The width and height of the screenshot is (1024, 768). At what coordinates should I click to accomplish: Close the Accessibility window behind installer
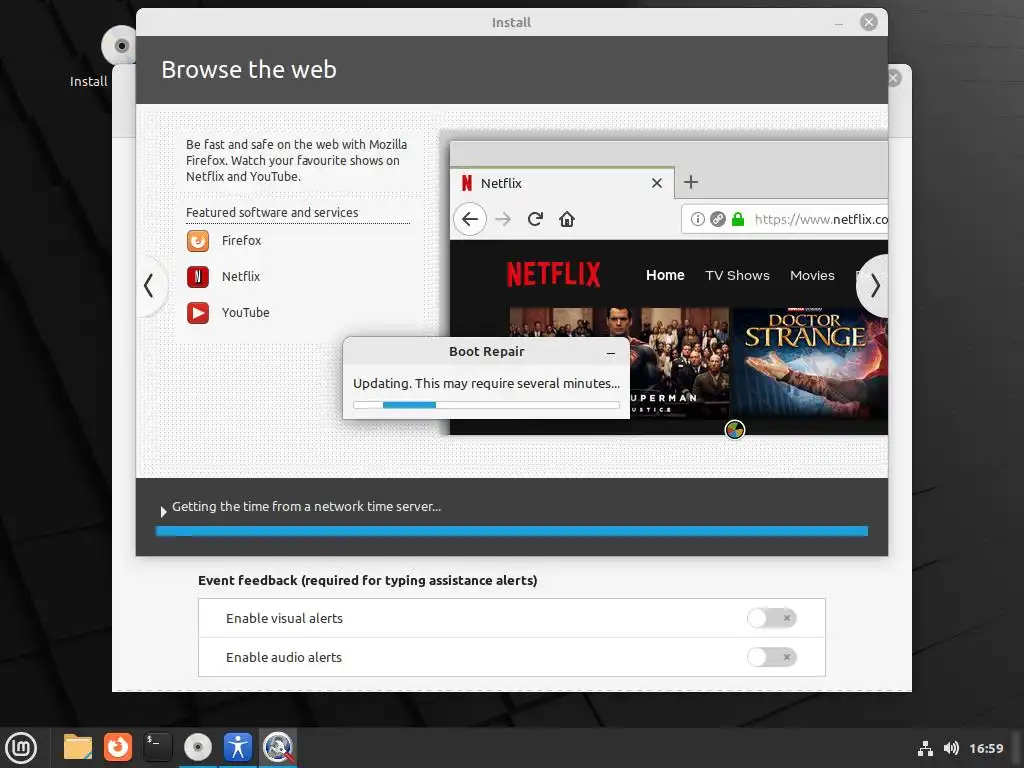click(894, 78)
